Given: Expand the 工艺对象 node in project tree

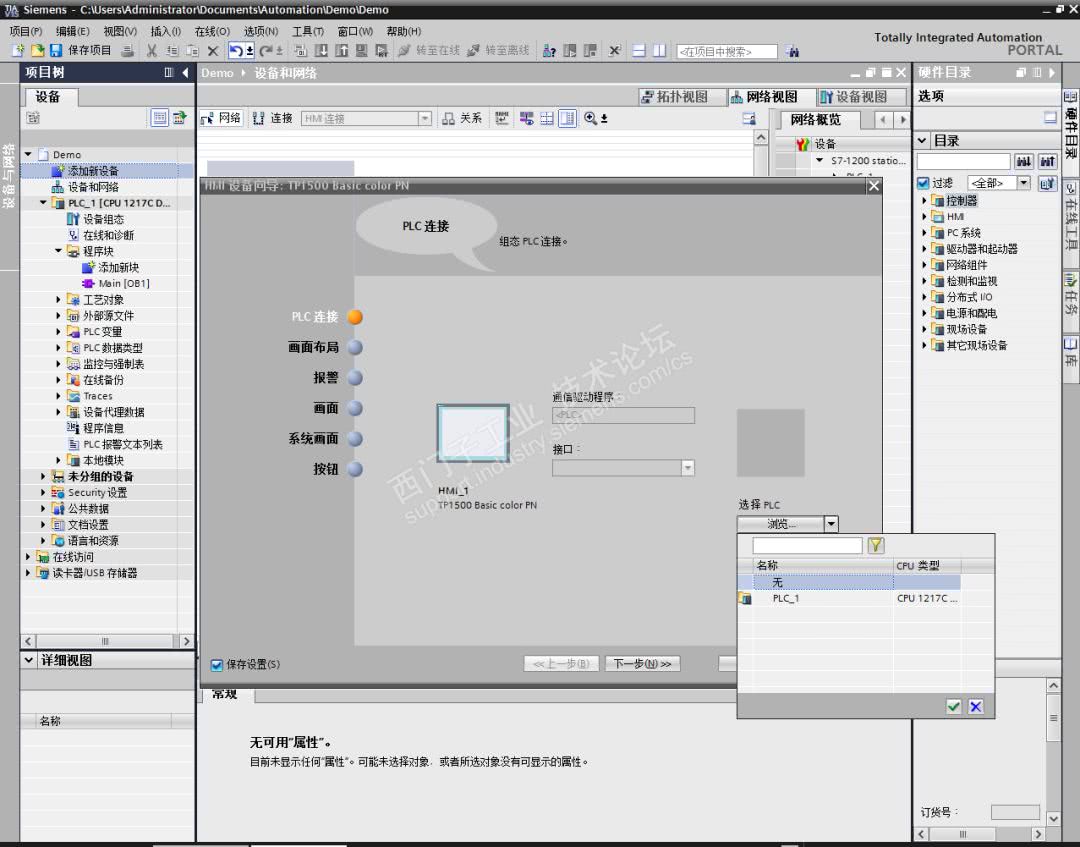Looking at the screenshot, I should (x=59, y=300).
